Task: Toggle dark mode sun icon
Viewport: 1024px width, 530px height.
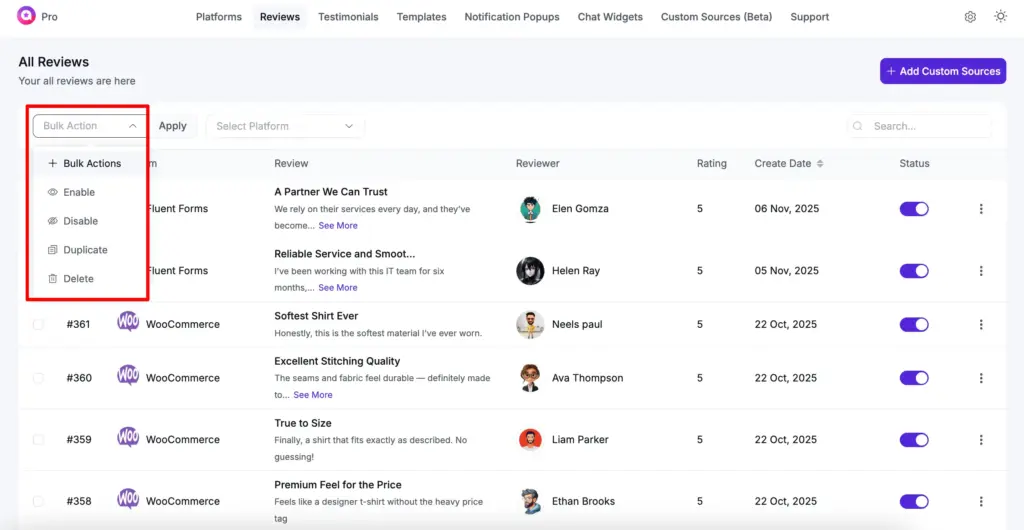Action: tap(1000, 17)
